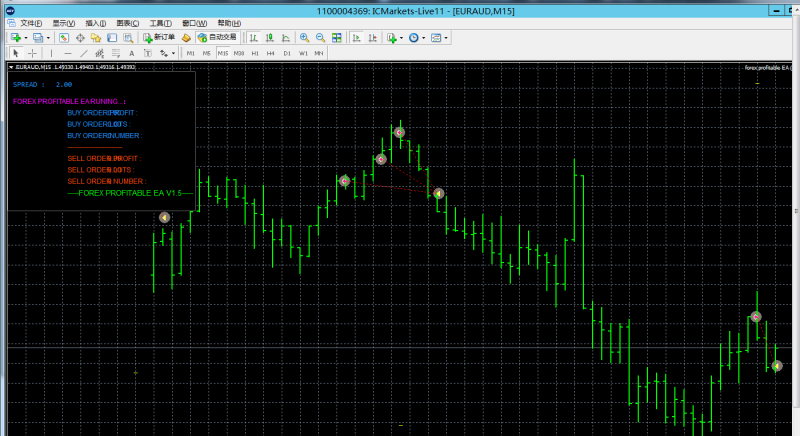Click the SPREAD : 2.00 label
The image size is (800, 436).
tap(42, 85)
